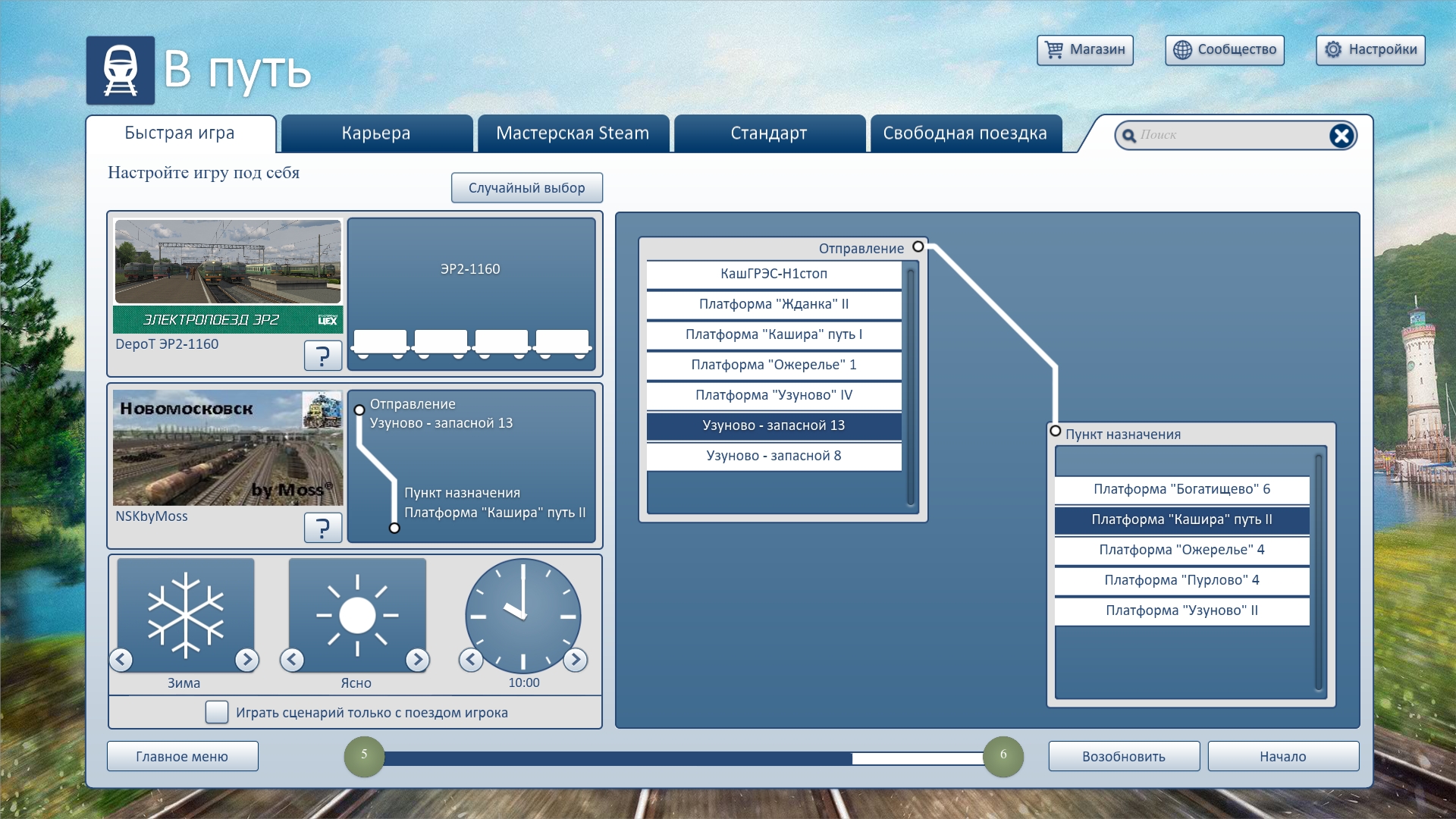This screenshot has width=1456, height=819.
Task: Open the Мастерская Steam tab
Action: (573, 133)
